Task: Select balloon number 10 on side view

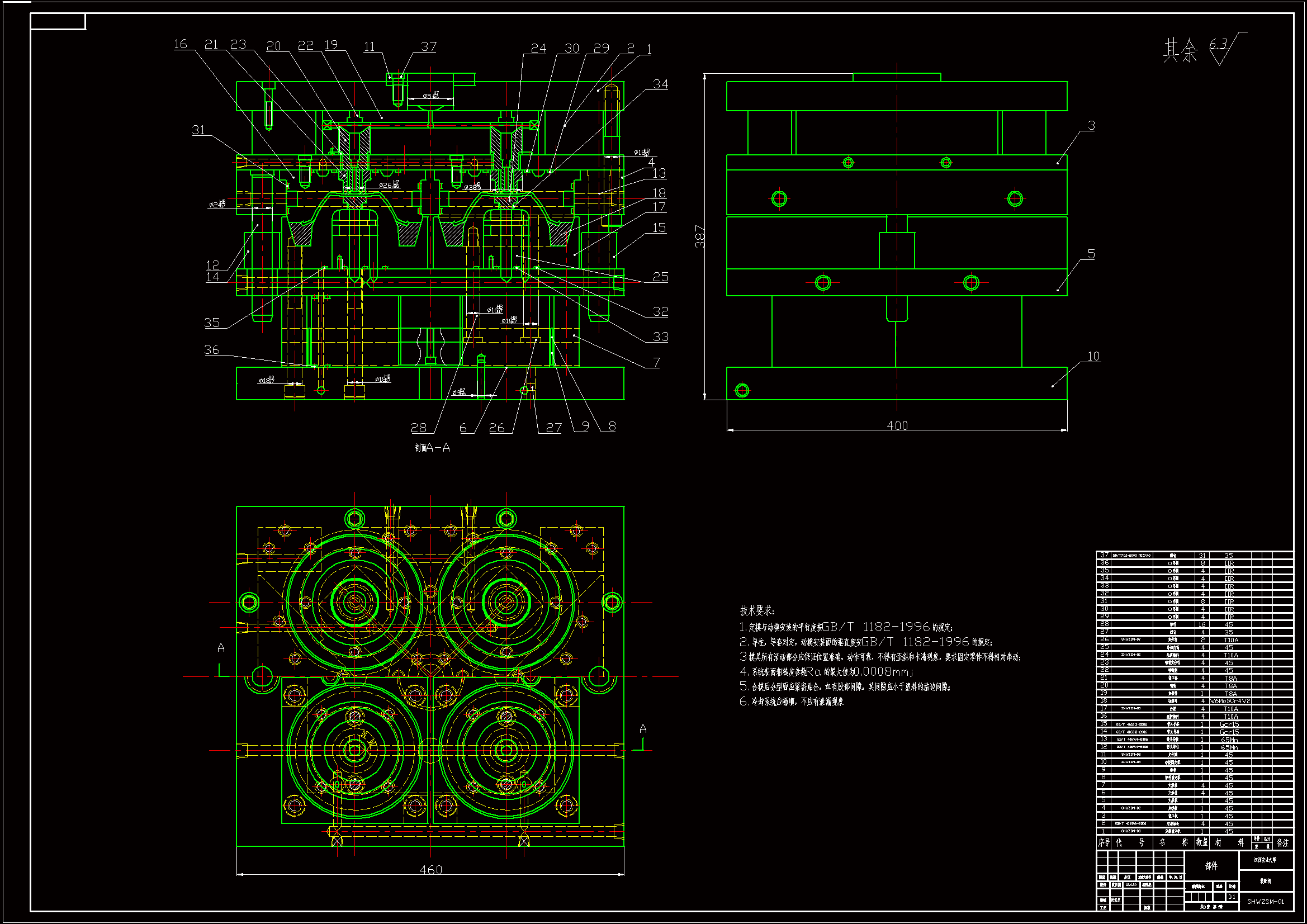Action: [1093, 357]
